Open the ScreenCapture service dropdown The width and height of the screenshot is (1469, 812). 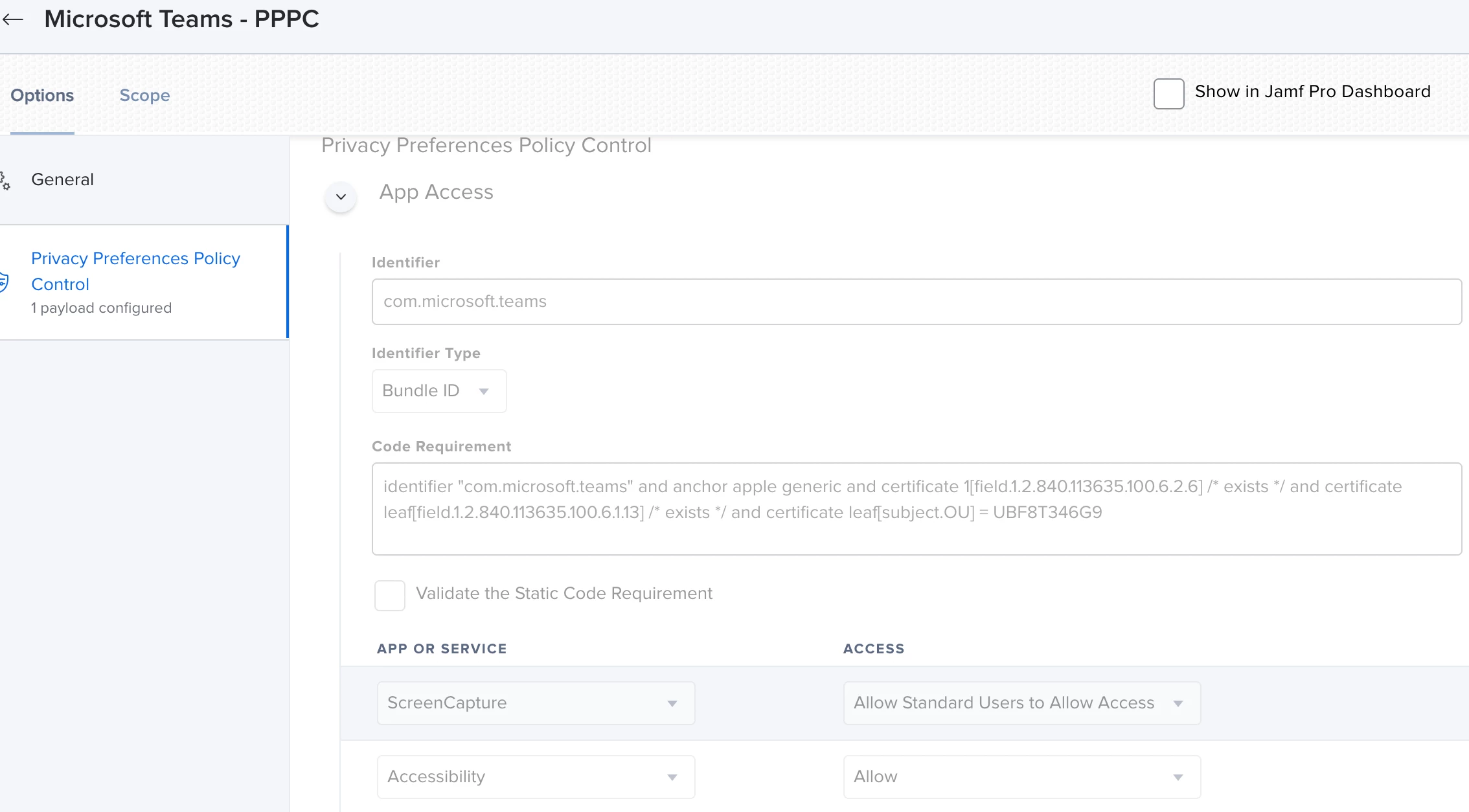536,703
